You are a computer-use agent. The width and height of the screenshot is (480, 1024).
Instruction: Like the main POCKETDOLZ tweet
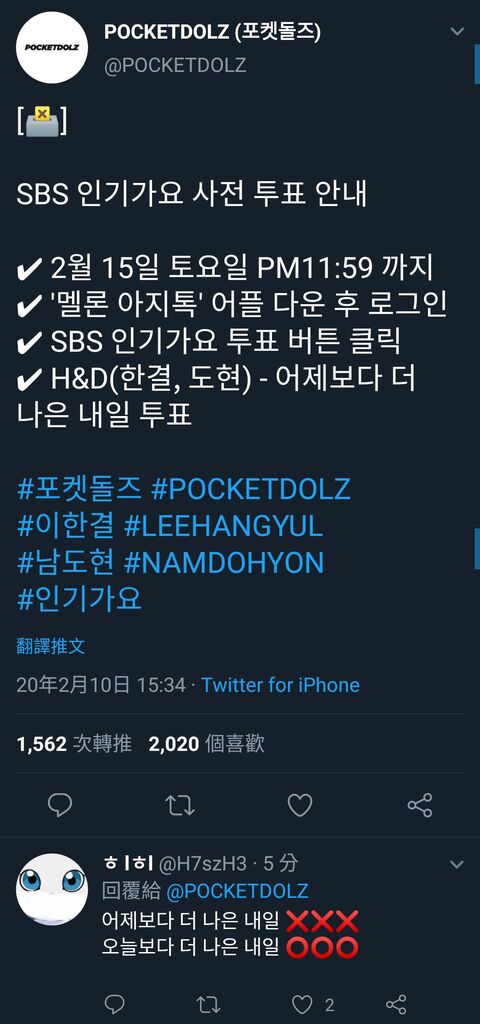[300, 805]
